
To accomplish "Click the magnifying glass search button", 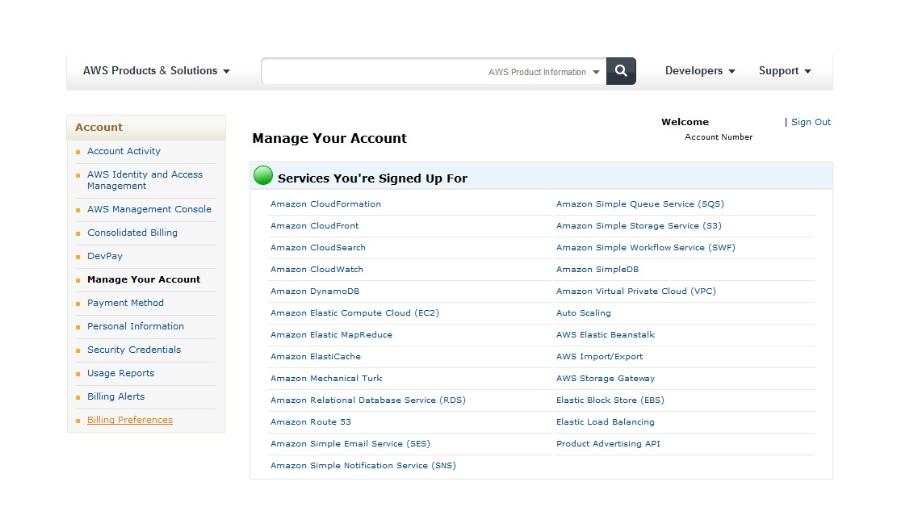I will click(x=621, y=71).
